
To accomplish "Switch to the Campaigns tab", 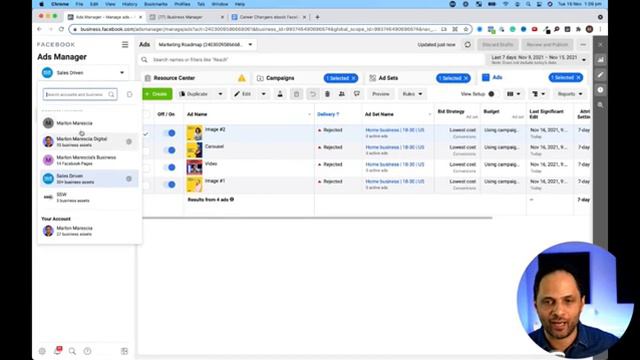I will (280, 78).
